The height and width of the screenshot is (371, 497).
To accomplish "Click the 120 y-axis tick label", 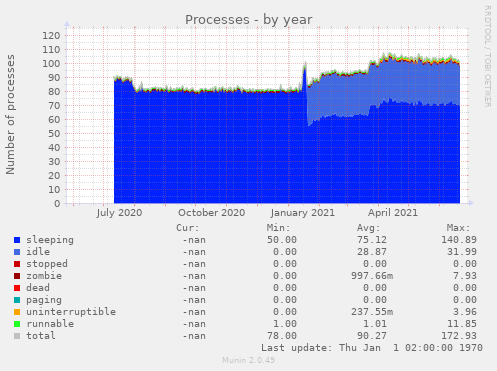I will [51, 36].
